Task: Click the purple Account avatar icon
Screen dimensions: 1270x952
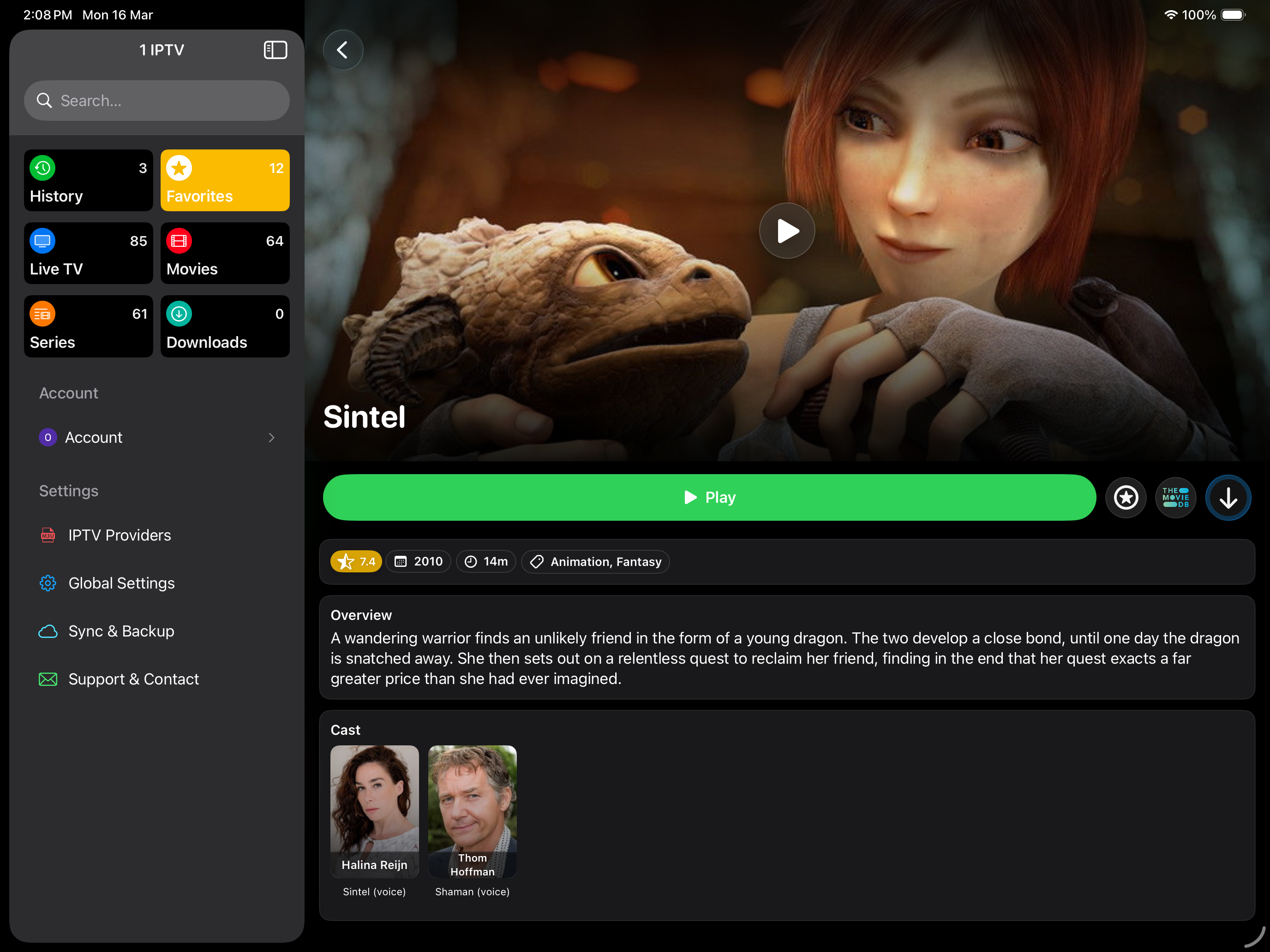Action: click(x=48, y=437)
